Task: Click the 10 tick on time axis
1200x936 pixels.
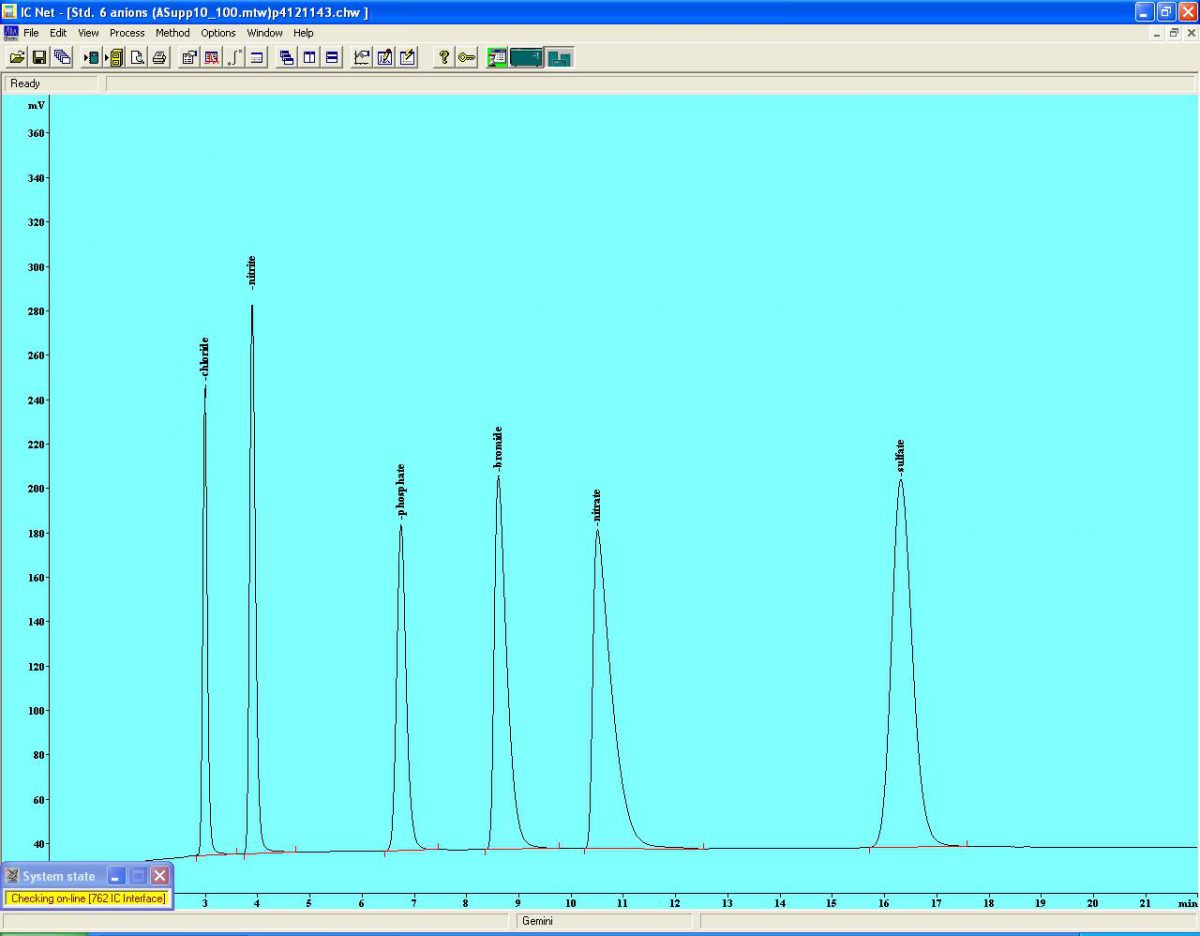Action: point(570,903)
